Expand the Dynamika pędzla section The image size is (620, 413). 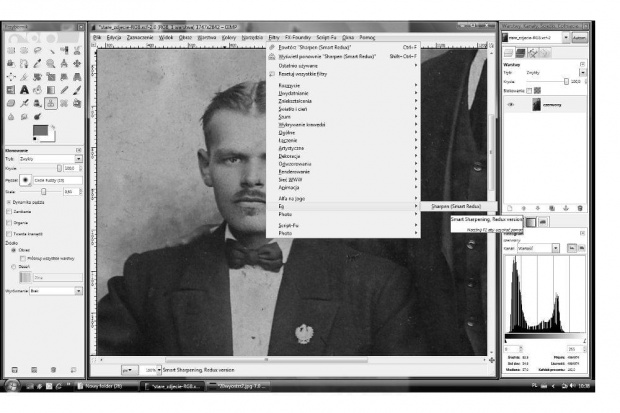tap(9, 202)
